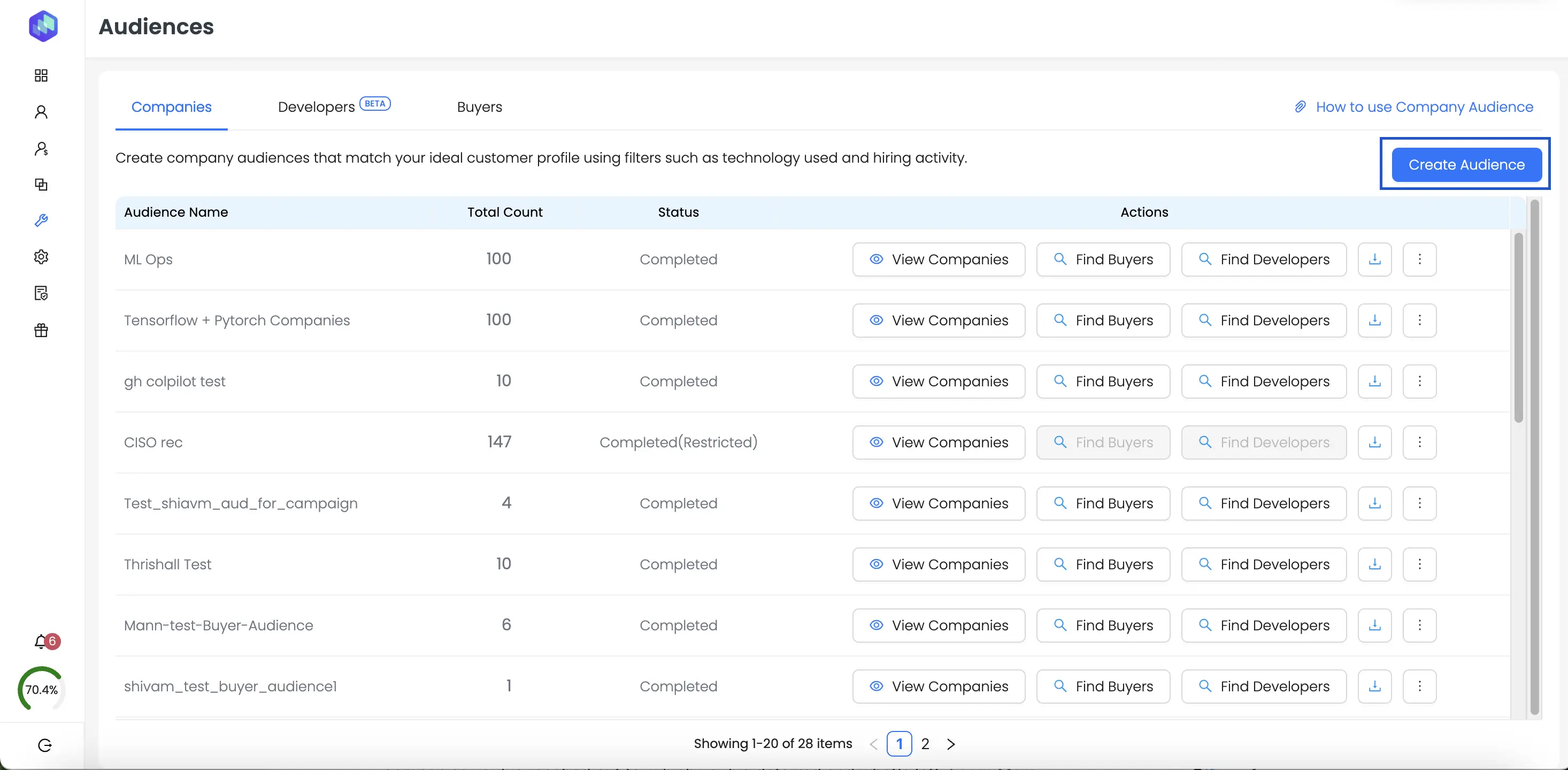Click the Create Audience button
The image size is (1568, 770).
point(1465,164)
